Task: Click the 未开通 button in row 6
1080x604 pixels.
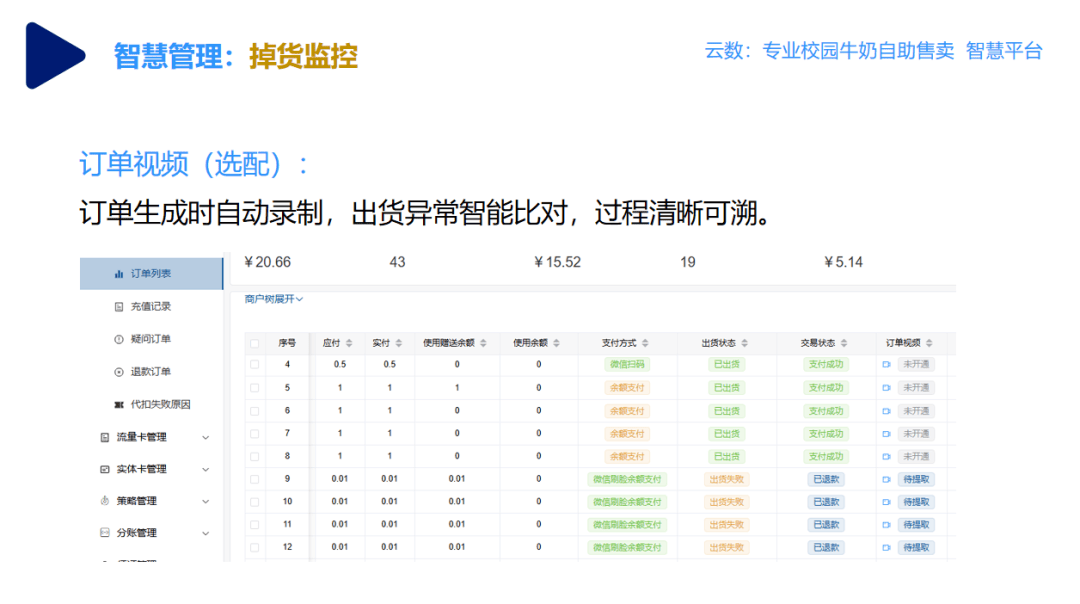Action: (x=915, y=411)
